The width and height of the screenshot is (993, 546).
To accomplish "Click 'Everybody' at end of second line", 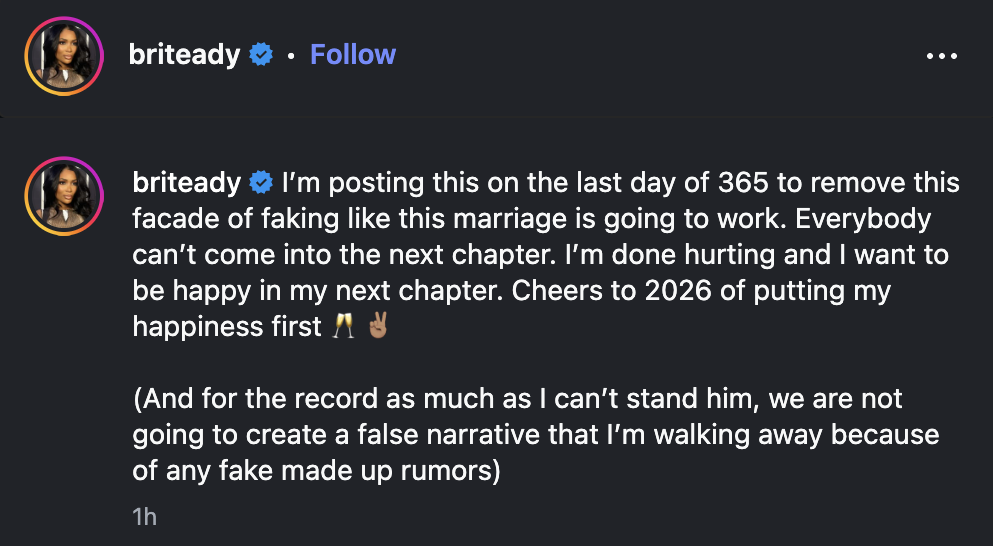I will tap(863, 220).
